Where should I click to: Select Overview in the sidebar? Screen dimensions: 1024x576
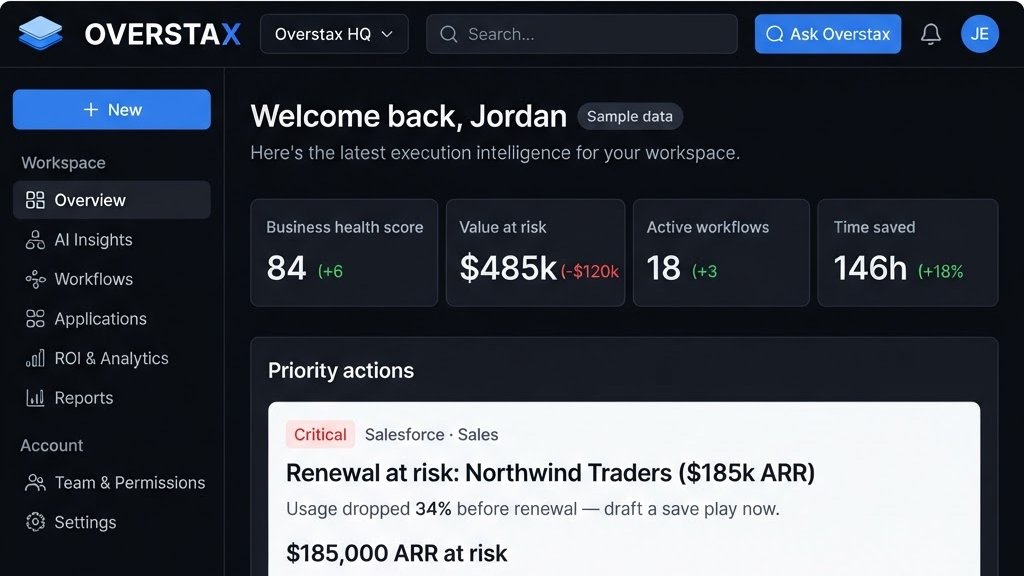[x=112, y=200]
